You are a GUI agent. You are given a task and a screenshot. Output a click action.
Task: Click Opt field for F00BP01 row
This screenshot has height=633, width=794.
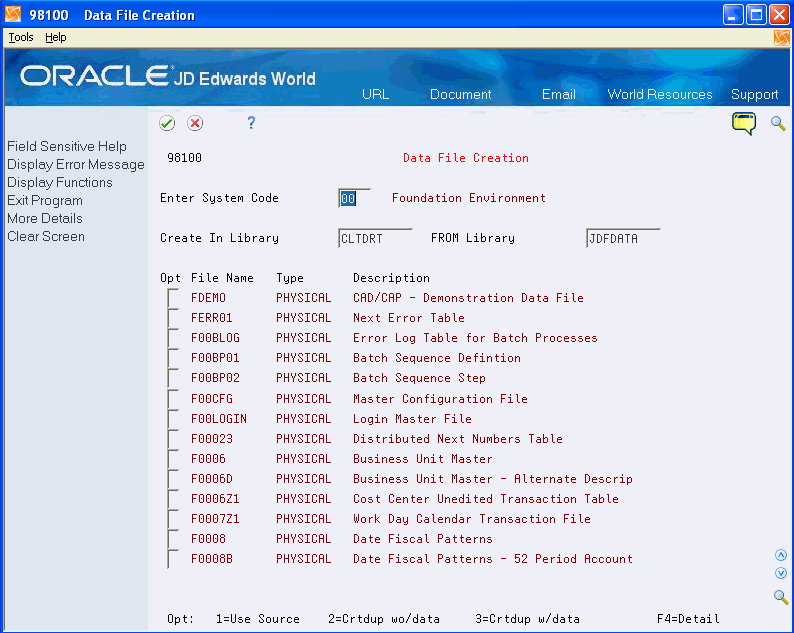pyautogui.click(x=173, y=358)
